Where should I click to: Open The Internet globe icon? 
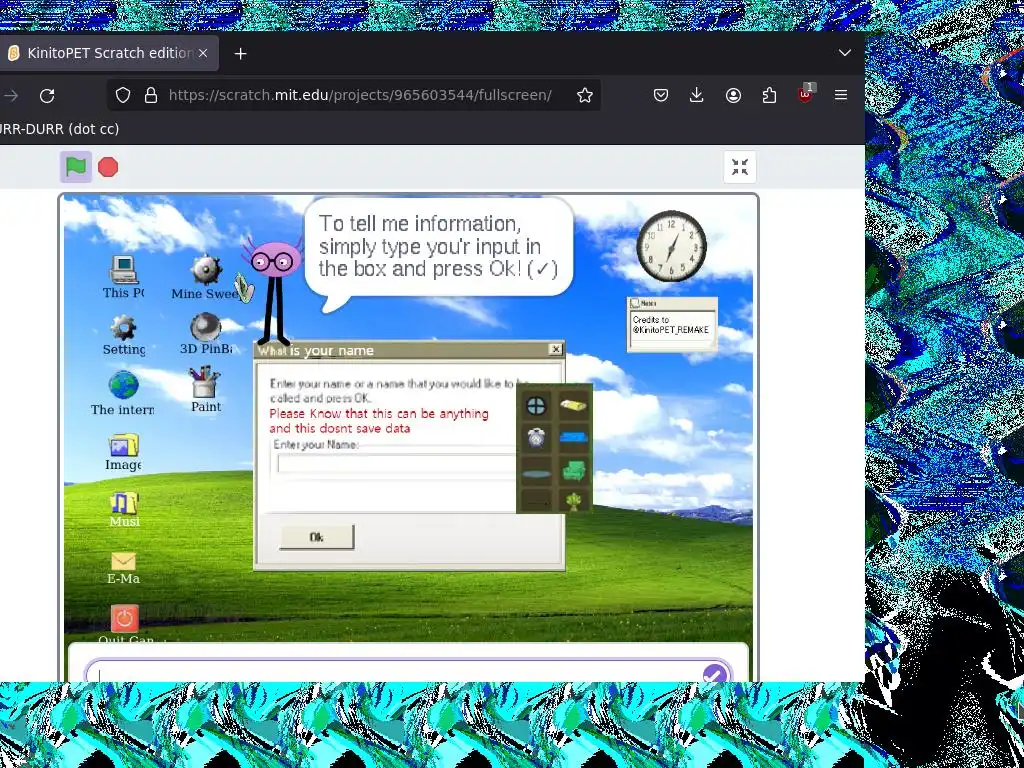[123, 393]
